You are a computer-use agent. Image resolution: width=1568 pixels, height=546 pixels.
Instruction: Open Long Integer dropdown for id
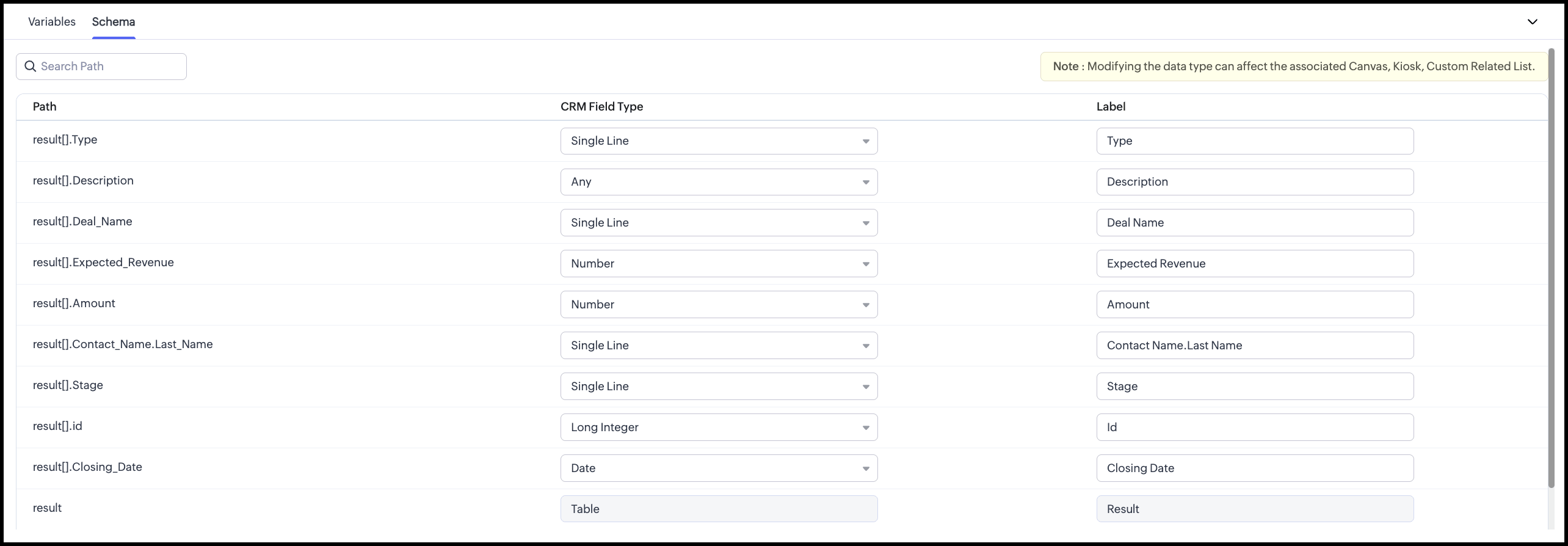719,428
